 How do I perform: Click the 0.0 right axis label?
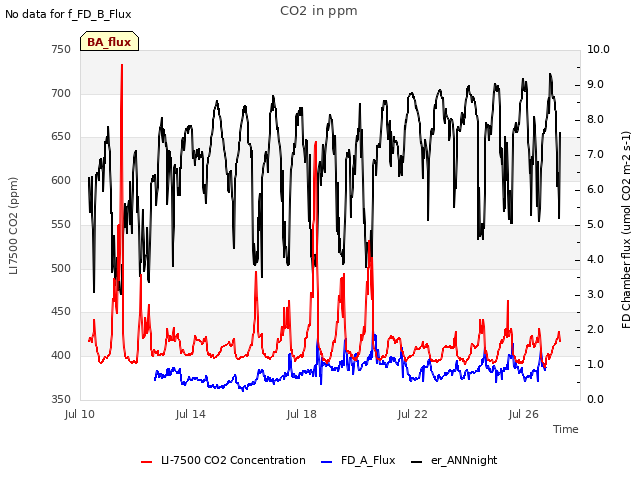click(x=595, y=399)
